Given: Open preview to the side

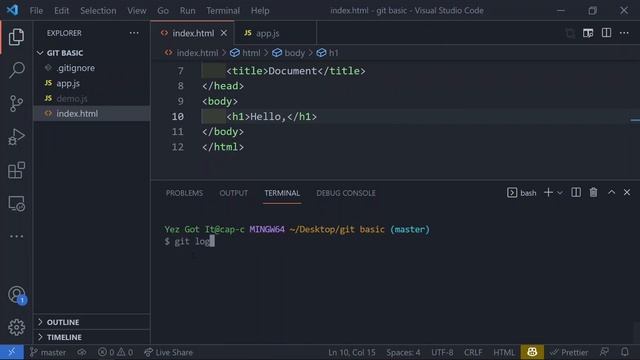Looking at the screenshot, I should pos(588,33).
